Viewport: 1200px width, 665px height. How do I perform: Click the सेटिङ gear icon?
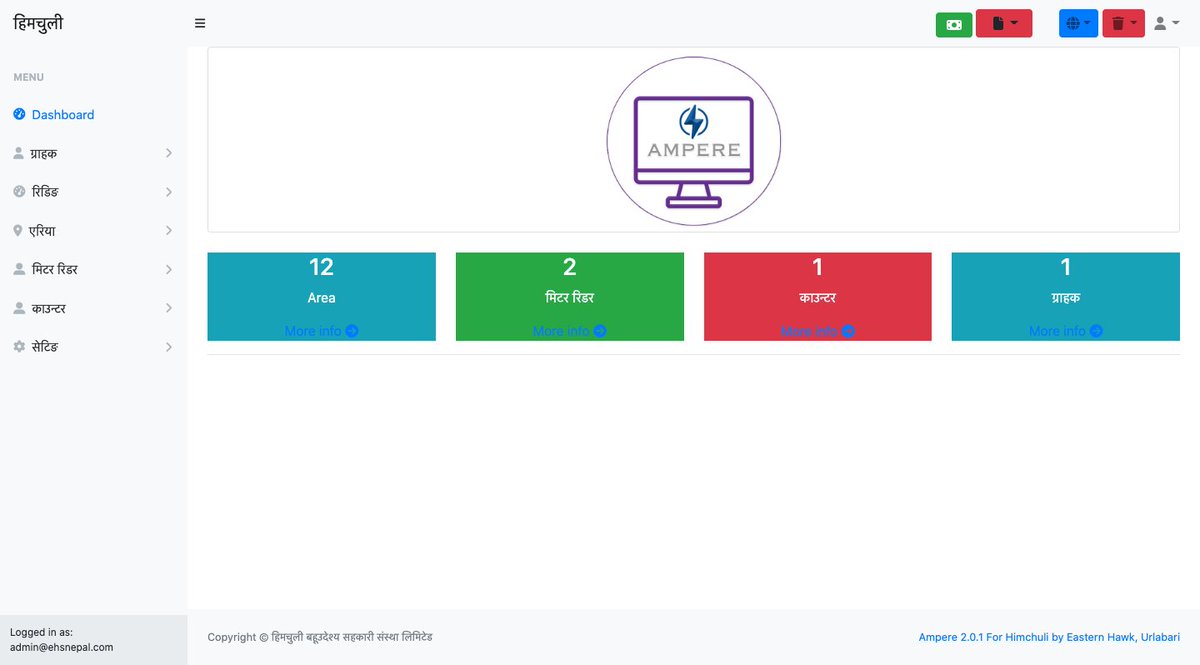pos(19,346)
